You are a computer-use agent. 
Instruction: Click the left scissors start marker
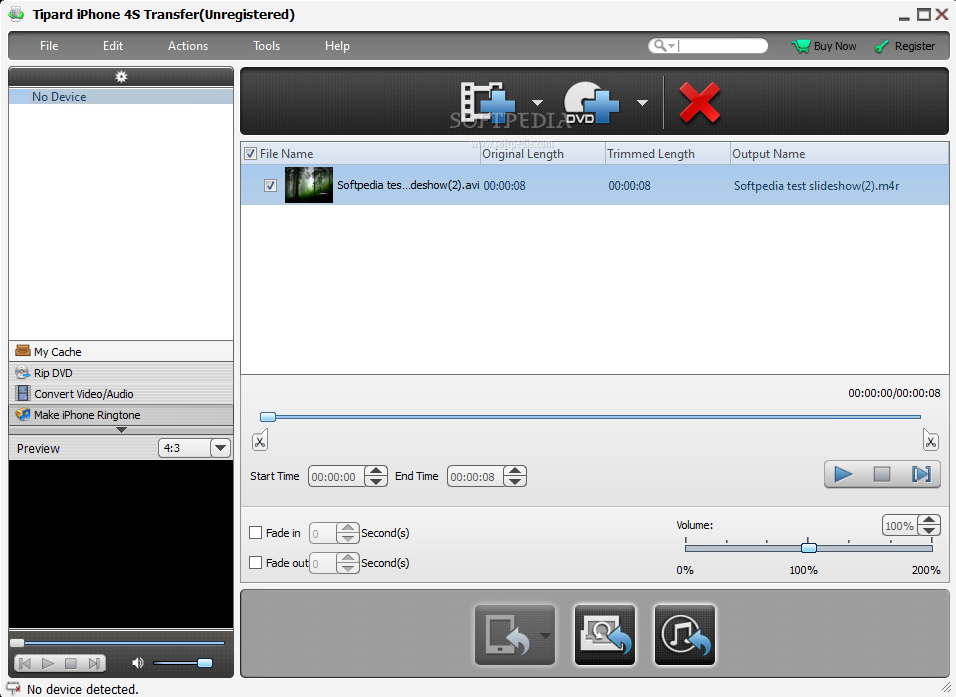(260, 440)
